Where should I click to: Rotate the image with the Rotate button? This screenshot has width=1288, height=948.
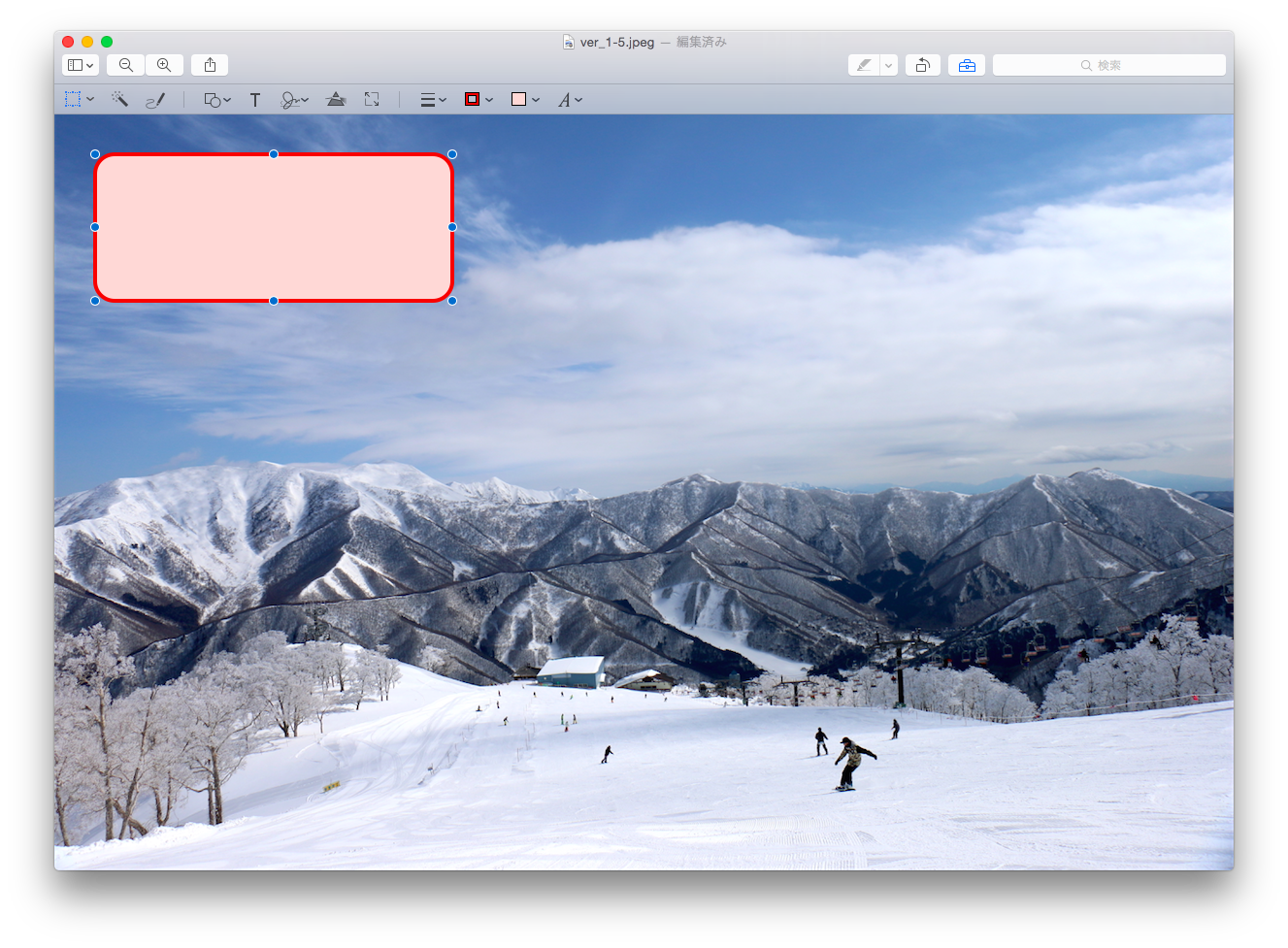(x=923, y=65)
